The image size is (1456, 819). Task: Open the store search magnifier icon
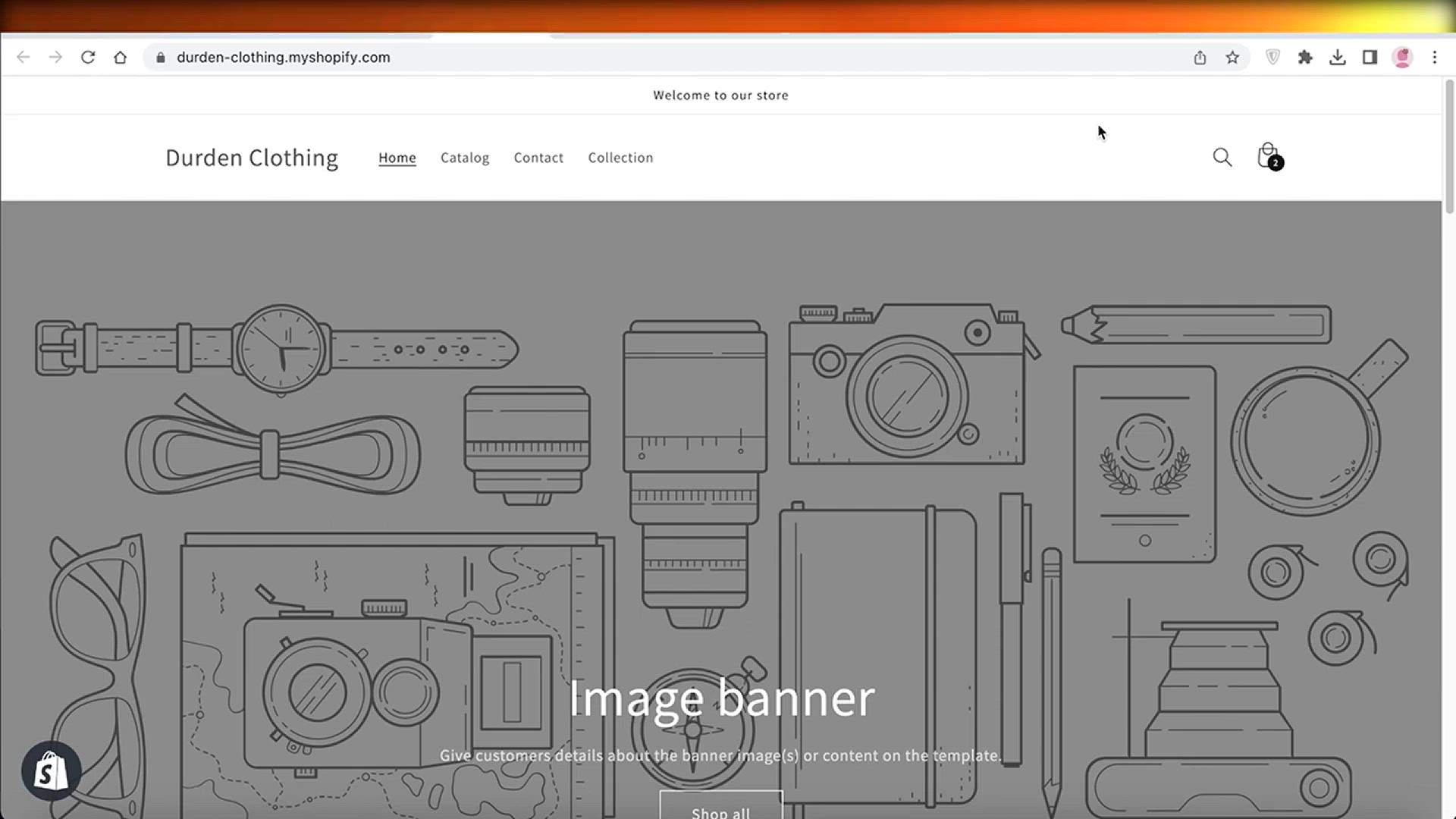(x=1222, y=157)
